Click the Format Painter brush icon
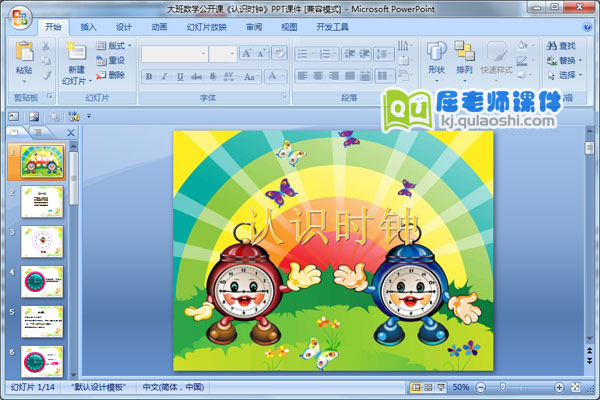The height and width of the screenshot is (400, 600). pyautogui.click(x=46, y=75)
